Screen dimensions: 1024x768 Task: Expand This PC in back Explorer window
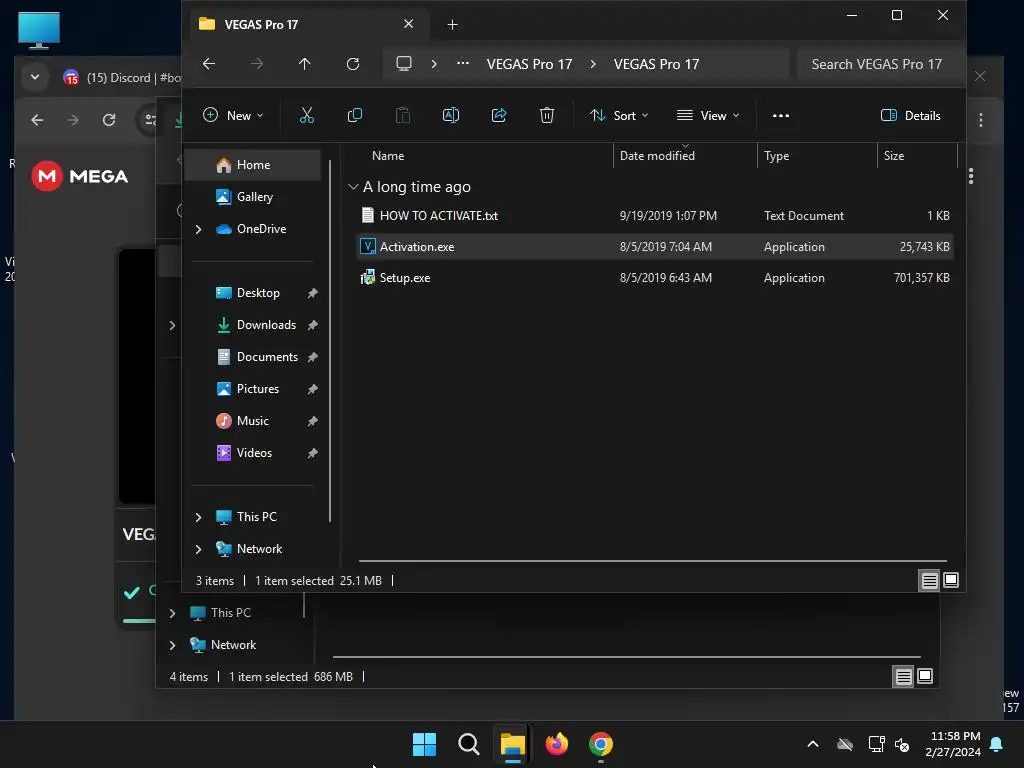pos(172,613)
